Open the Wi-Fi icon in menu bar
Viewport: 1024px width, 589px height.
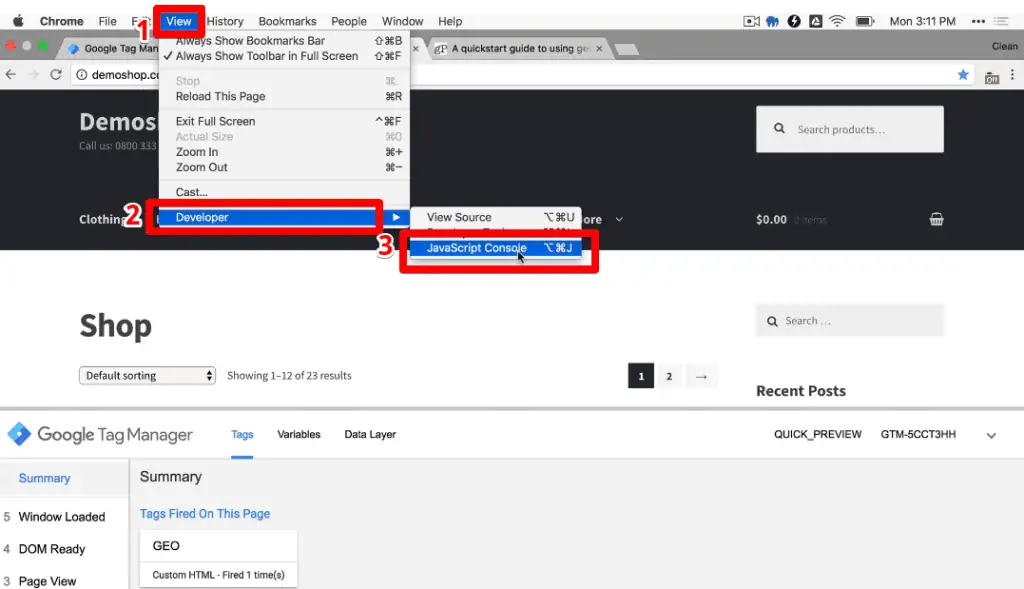coord(838,19)
